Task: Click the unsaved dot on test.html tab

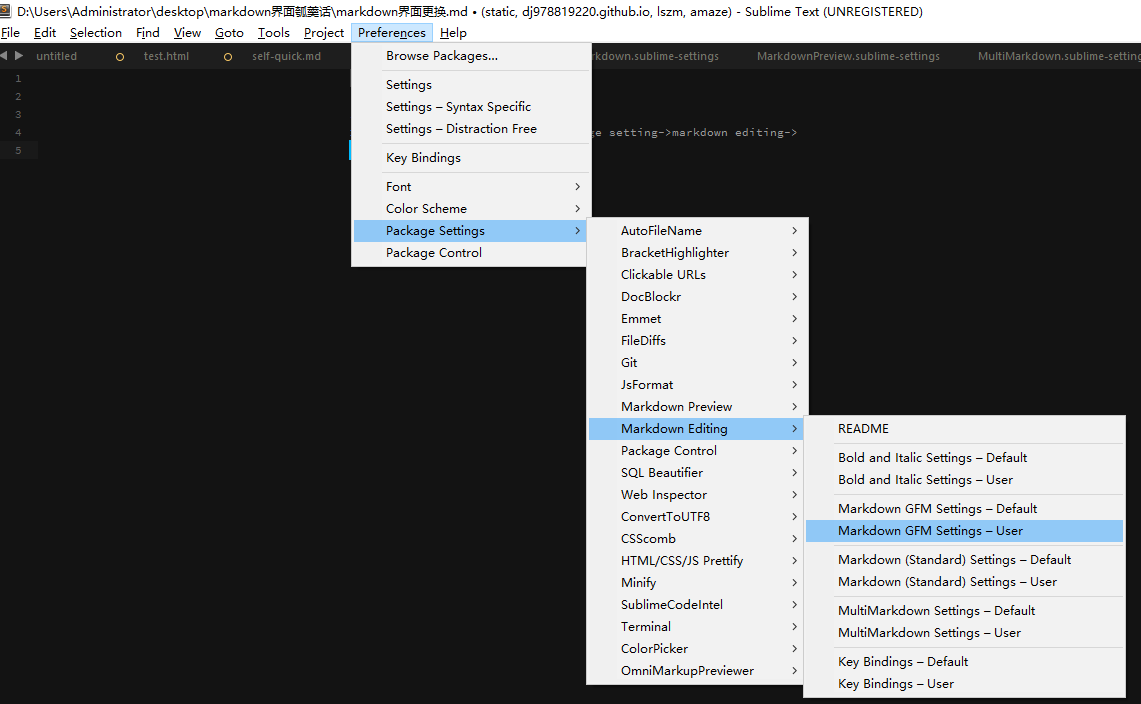Action: 120,57
